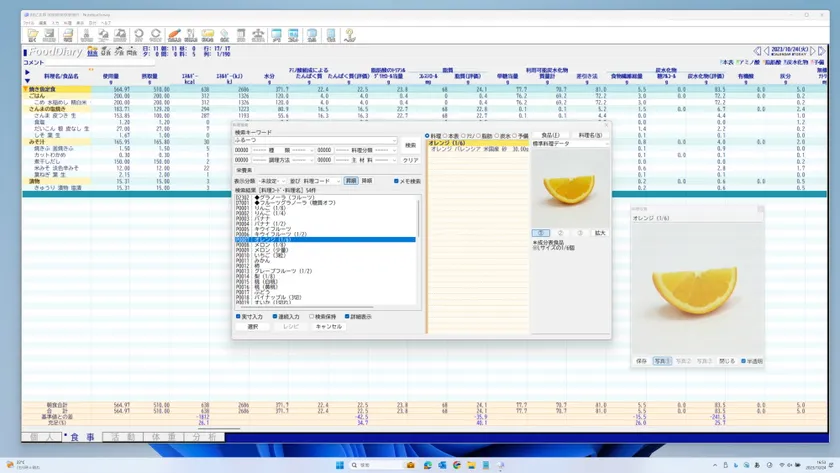Click the 検索 search button
This screenshot has height=473, width=840.
(x=410, y=146)
